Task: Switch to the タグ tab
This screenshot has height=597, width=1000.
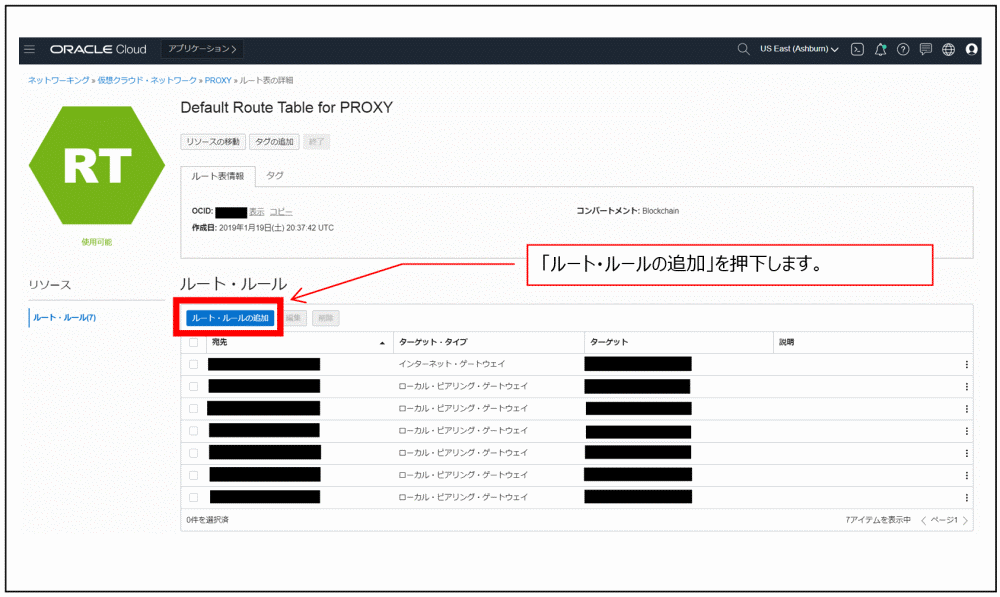Action: tap(274, 175)
